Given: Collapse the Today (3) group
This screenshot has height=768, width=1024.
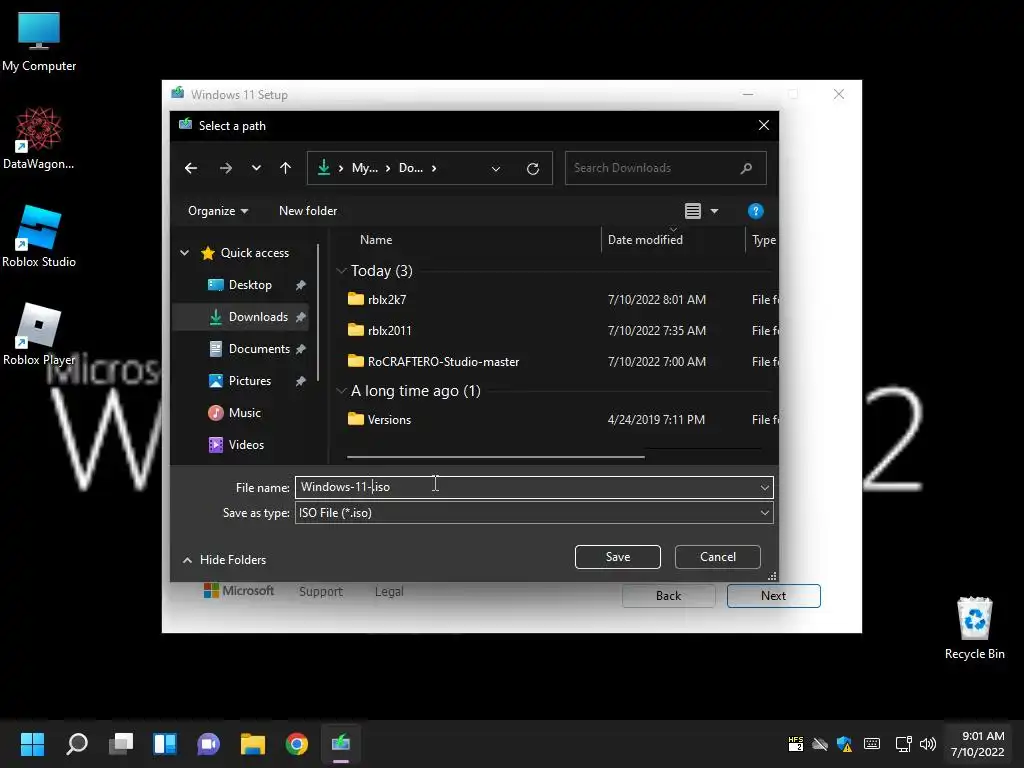Looking at the screenshot, I should [x=342, y=271].
